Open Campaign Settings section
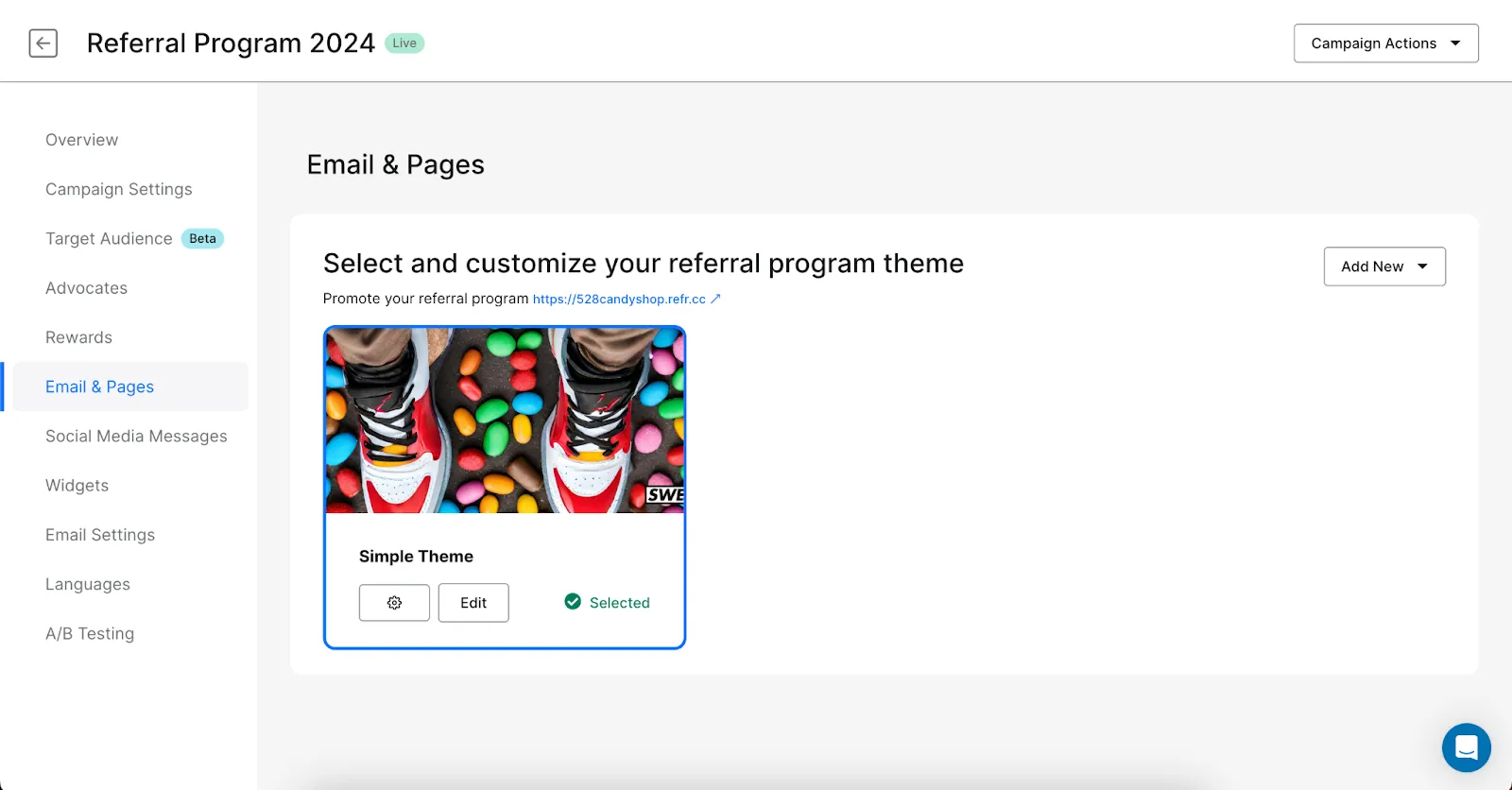Image resolution: width=1512 pixels, height=790 pixels. 119,189
